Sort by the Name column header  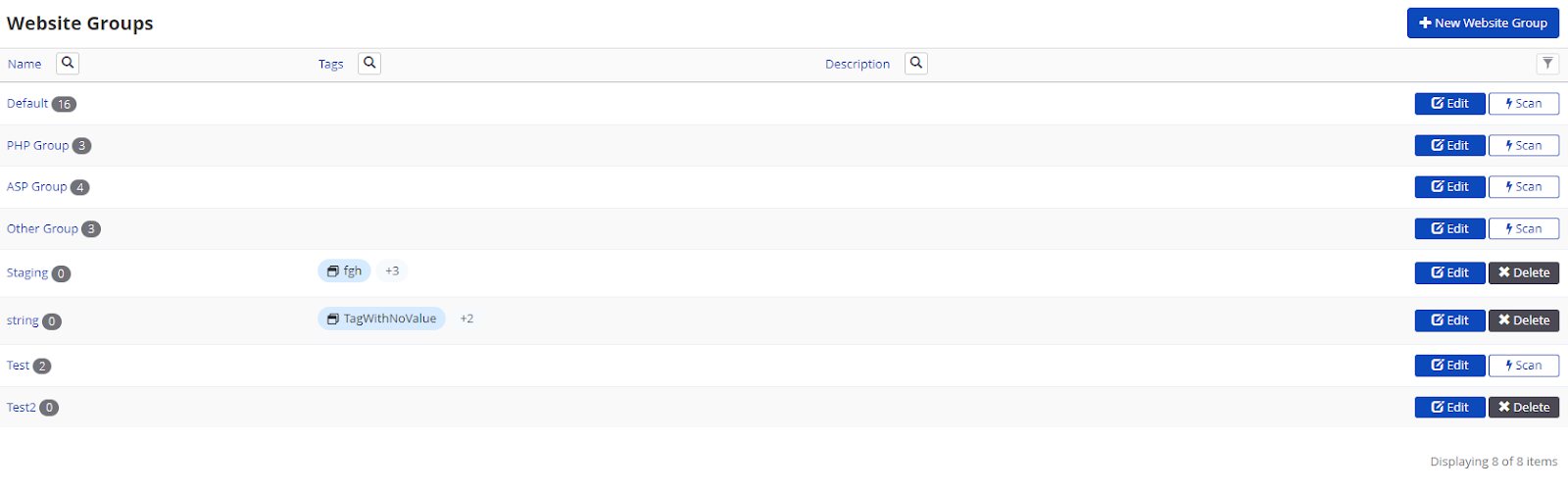click(24, 64)
